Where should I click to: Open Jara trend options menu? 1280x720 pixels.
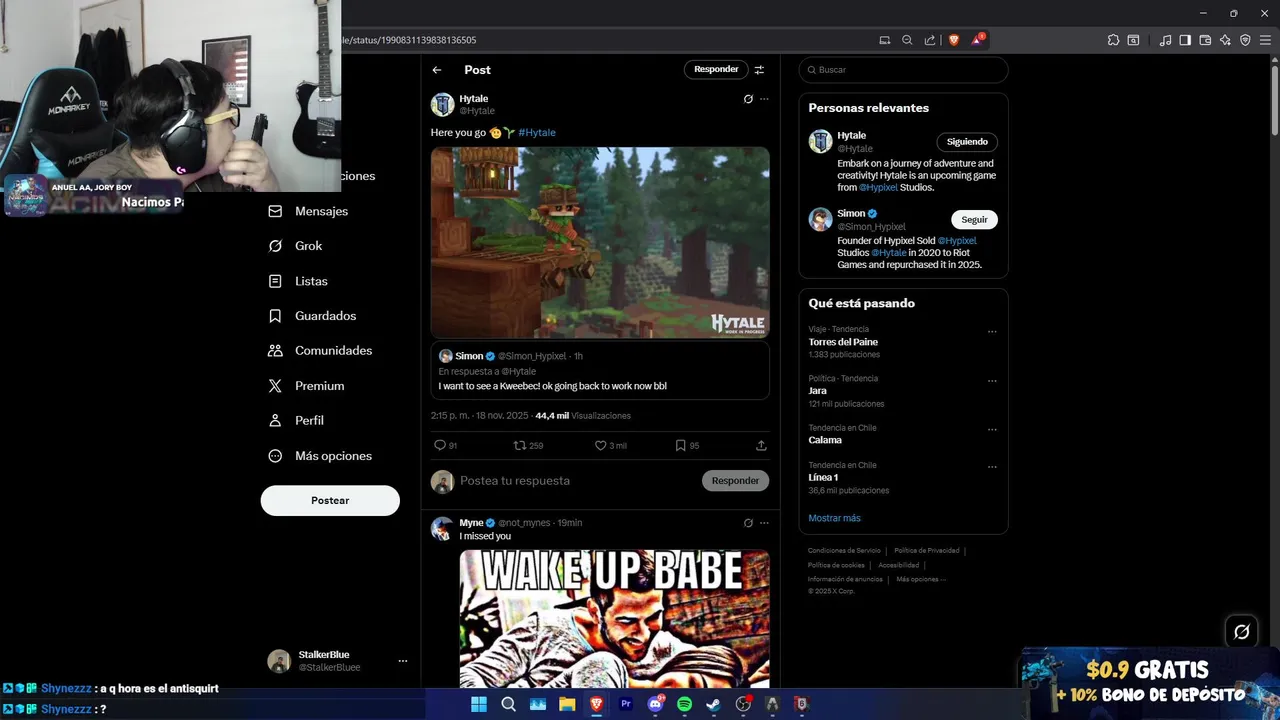(992, 381)
